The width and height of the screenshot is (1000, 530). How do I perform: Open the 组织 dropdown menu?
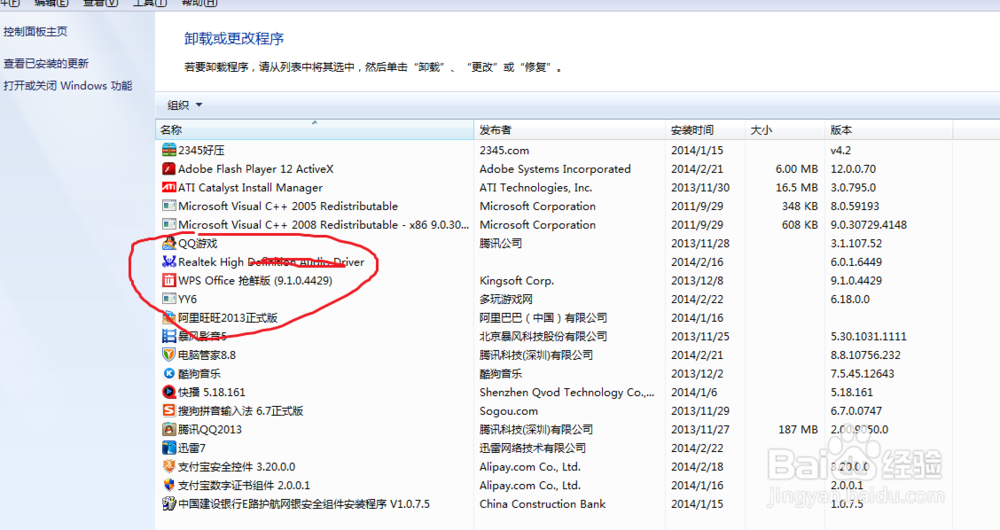(x=184, y=105)
